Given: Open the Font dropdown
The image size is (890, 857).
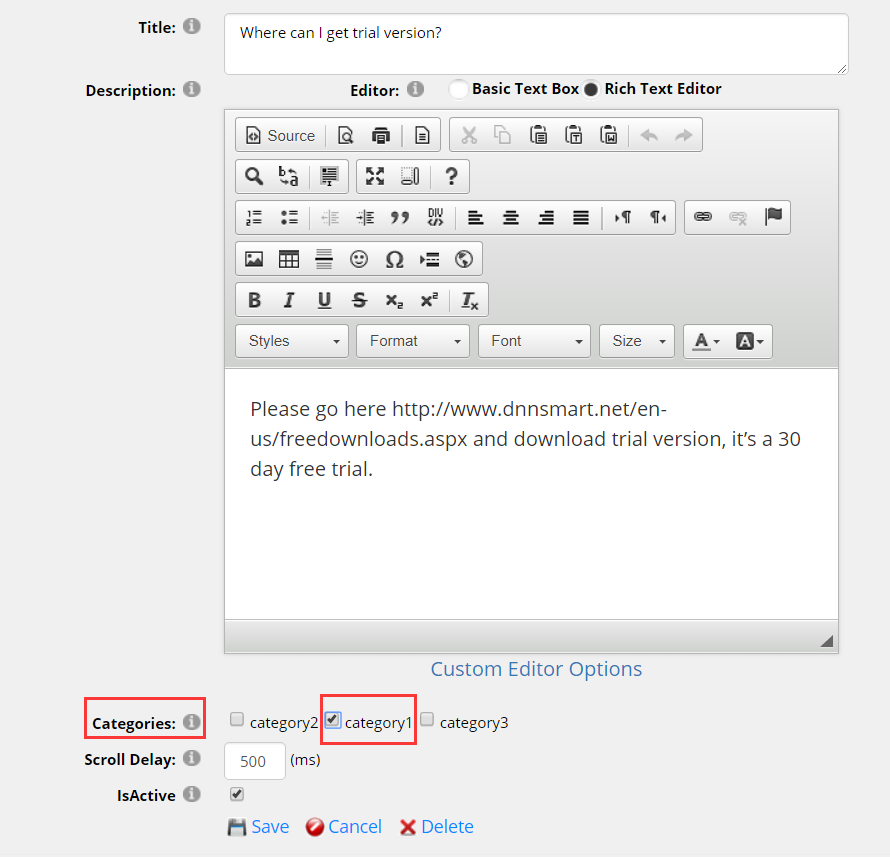Looking at the screenshot, I should pyautogui.click(x=534, y=341).
